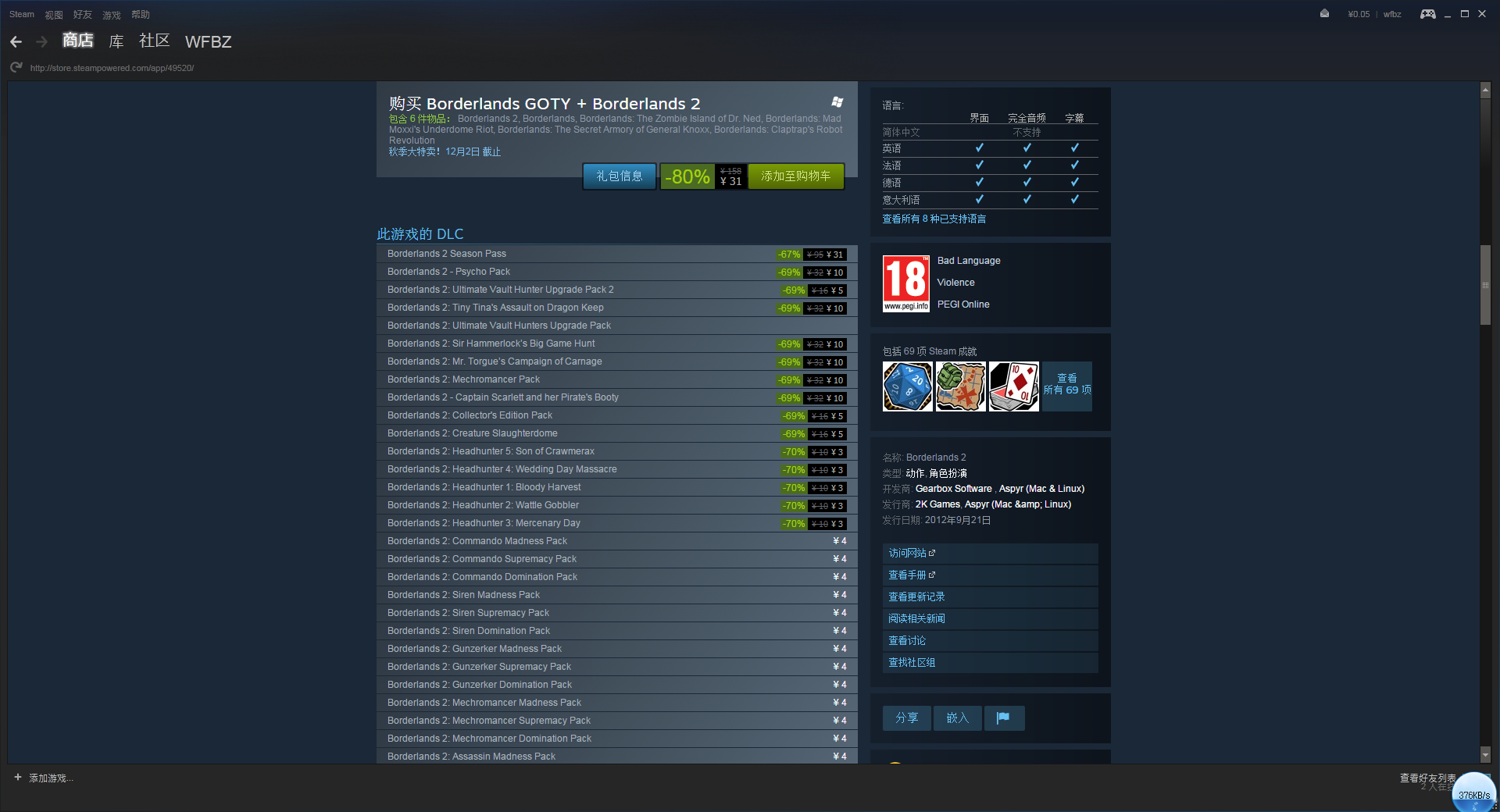1500x812 pixels.
Task: Open Borderlands 2 Season Pass DLC
Action: (617, 254)
